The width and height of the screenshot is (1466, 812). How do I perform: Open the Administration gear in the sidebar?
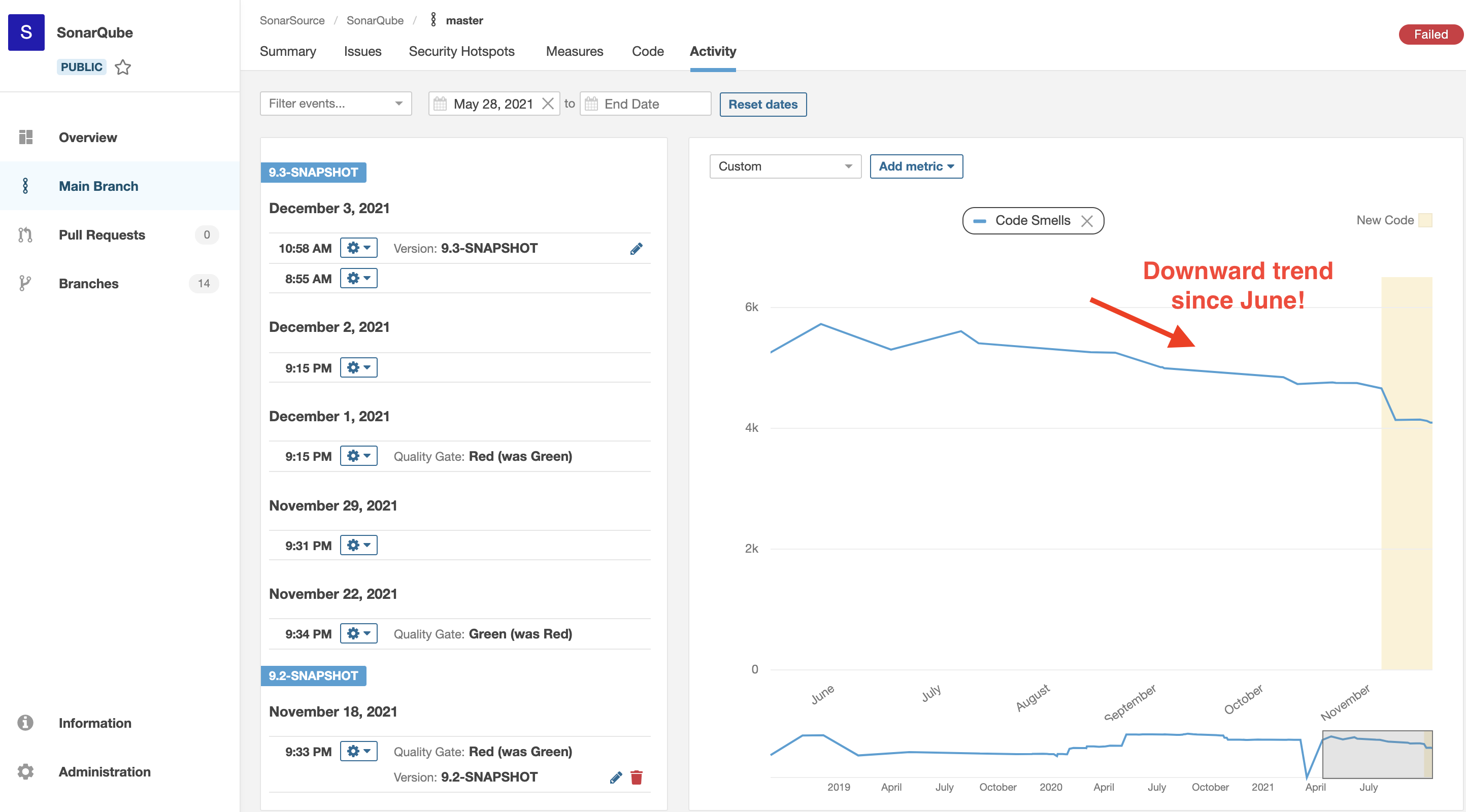(25, 771)
